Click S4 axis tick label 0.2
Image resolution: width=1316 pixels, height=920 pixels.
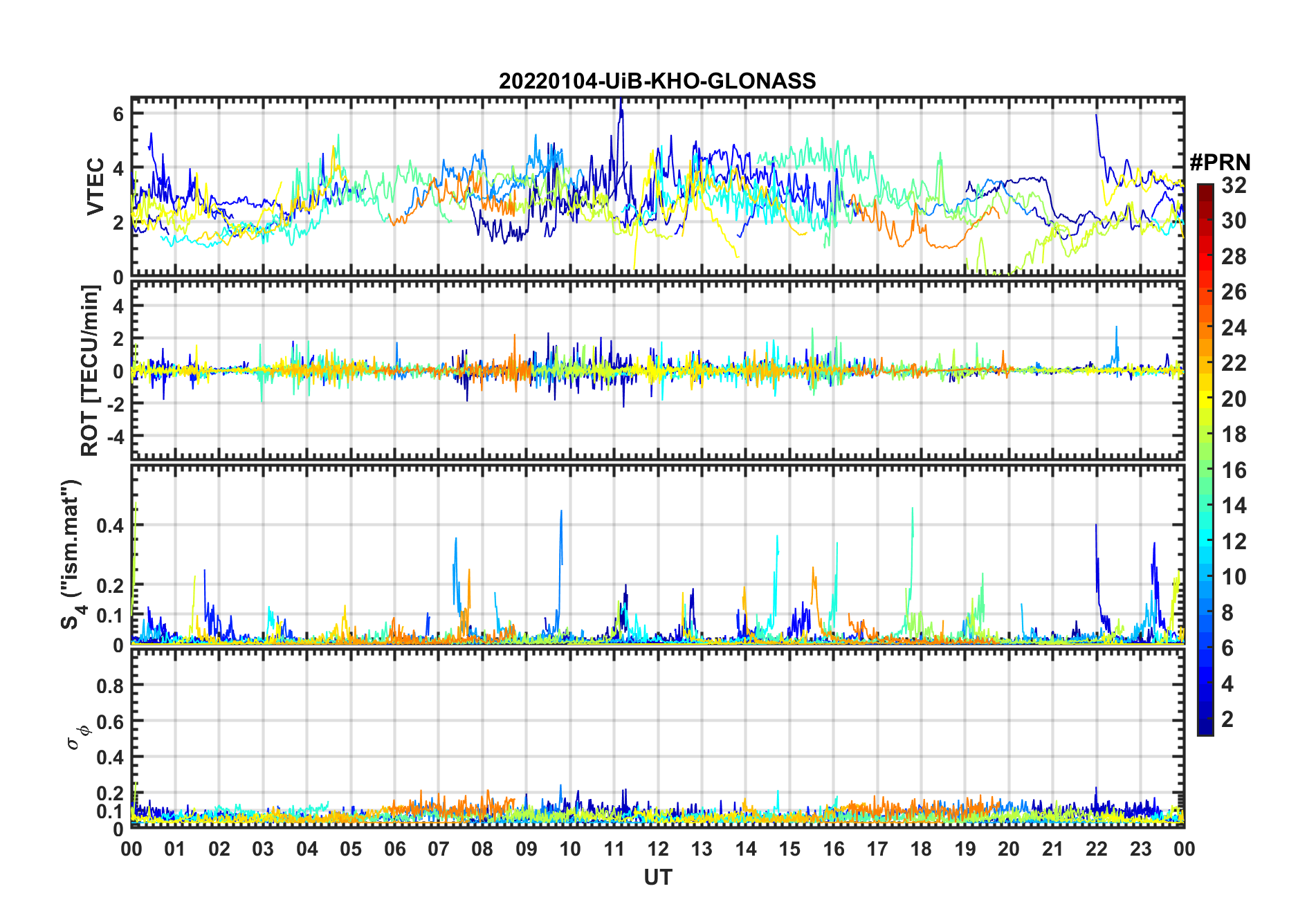click(110, 585)
